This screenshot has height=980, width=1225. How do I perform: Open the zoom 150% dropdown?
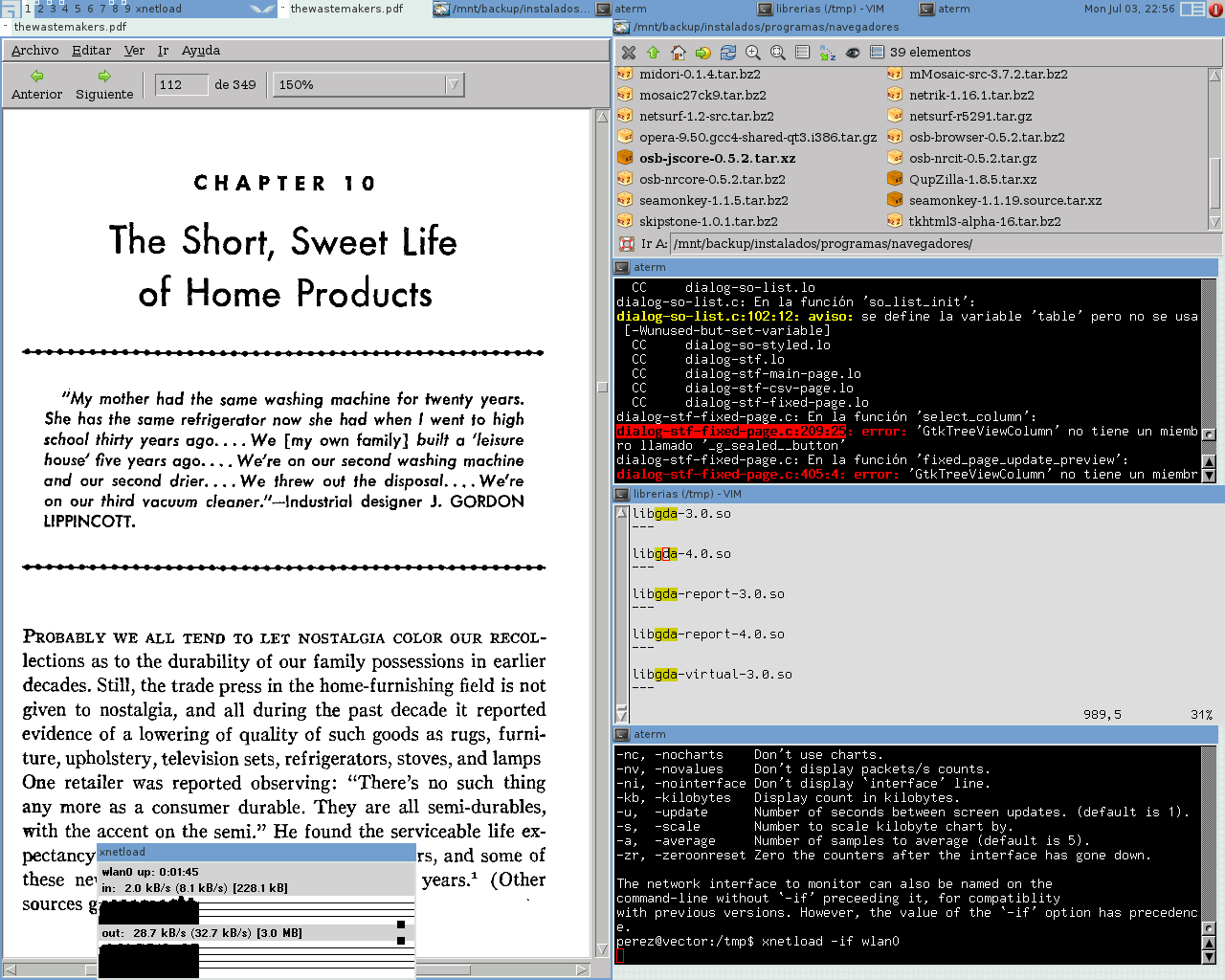pyautogui.click(x=368, y=85)
